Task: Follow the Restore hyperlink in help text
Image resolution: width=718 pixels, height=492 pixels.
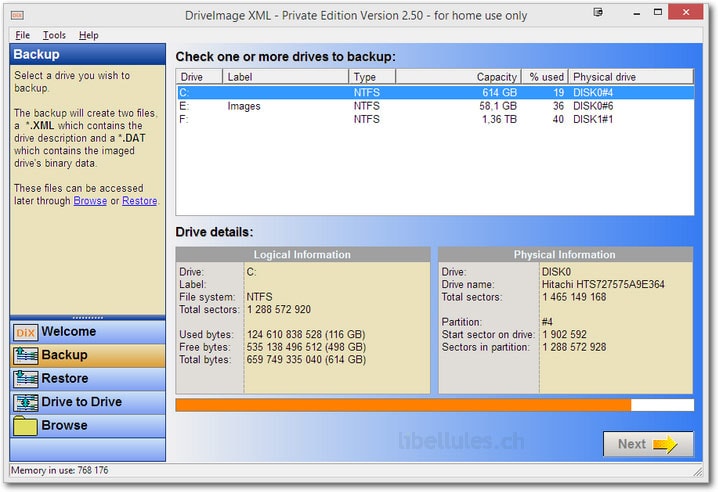Action: (140, 201)
